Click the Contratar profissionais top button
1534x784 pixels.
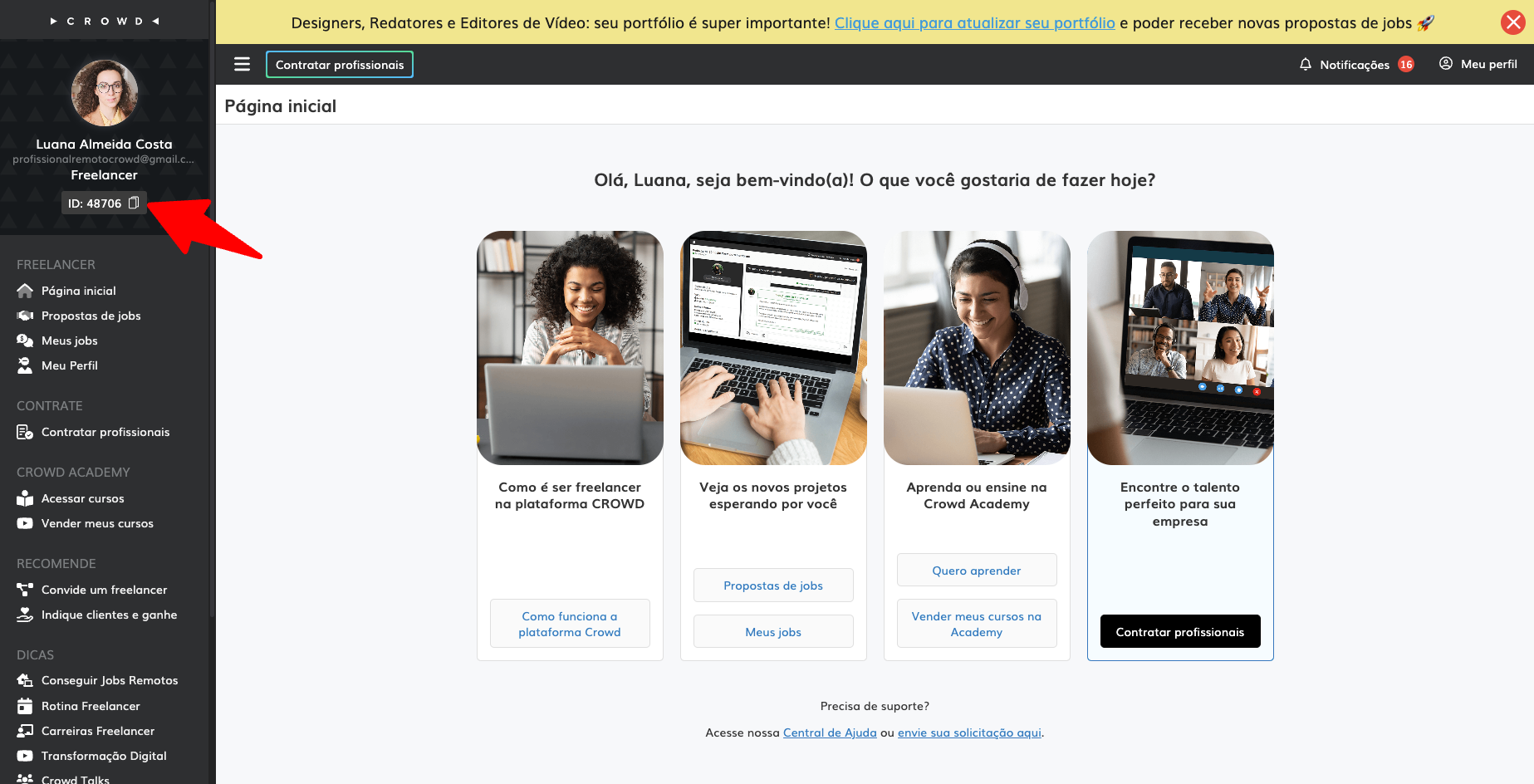tap(340, 65)
